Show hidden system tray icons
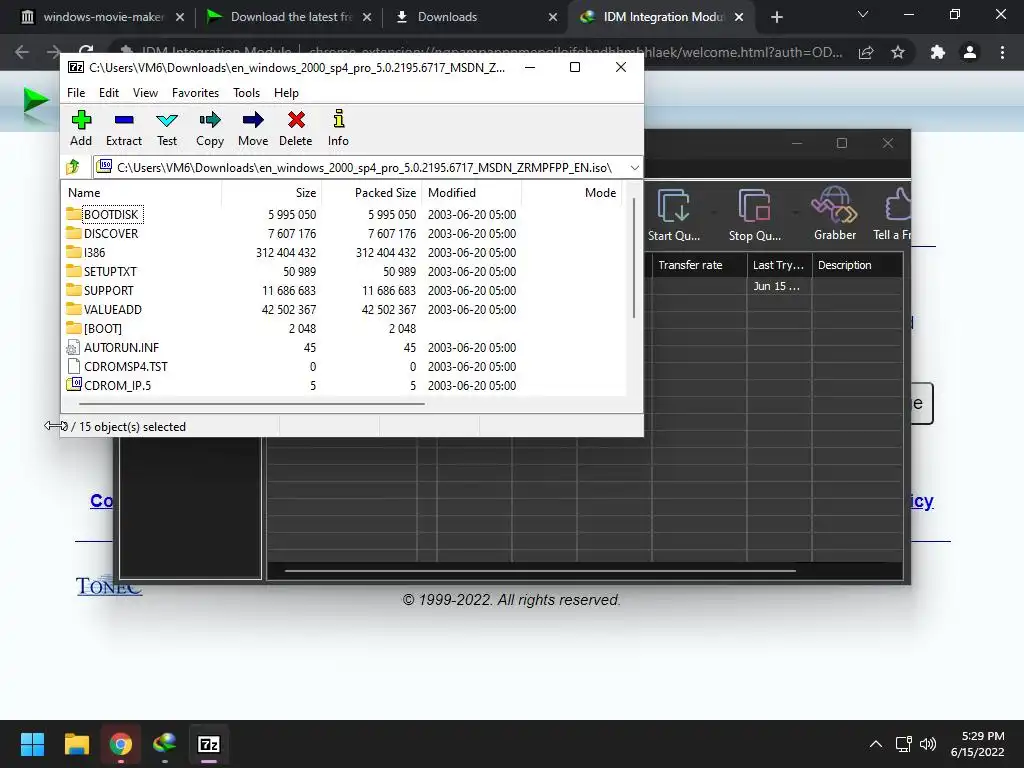 coord(876,744)
